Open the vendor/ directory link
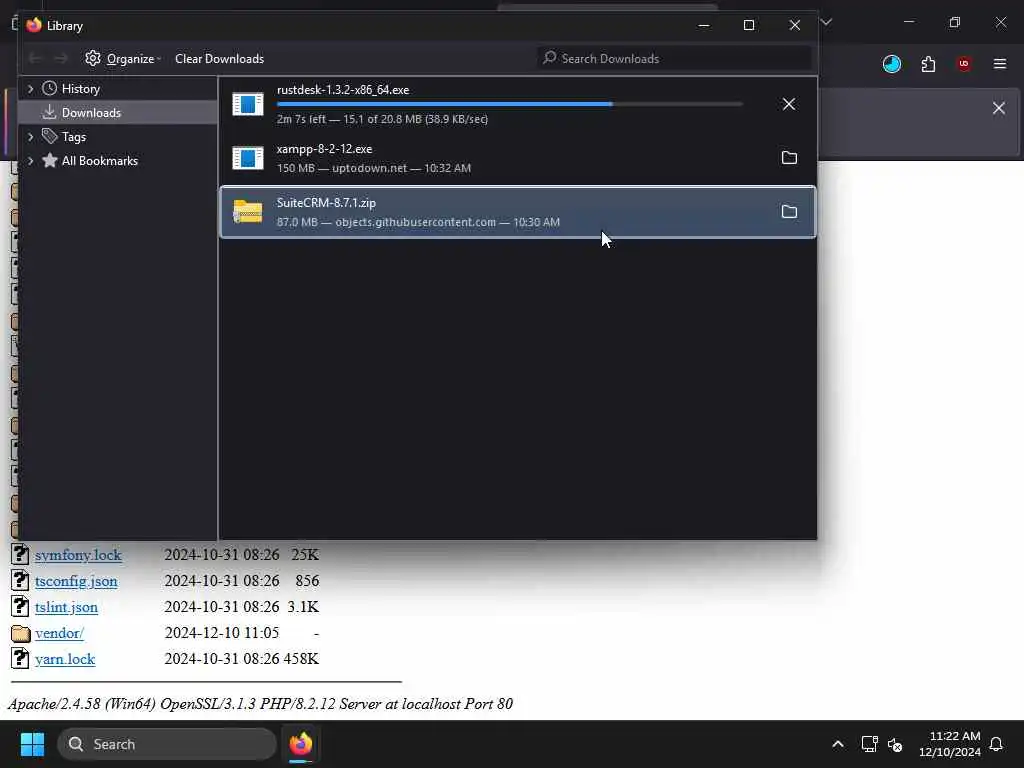Screen dimensions: 1024x768 click(x=59, y=633)
